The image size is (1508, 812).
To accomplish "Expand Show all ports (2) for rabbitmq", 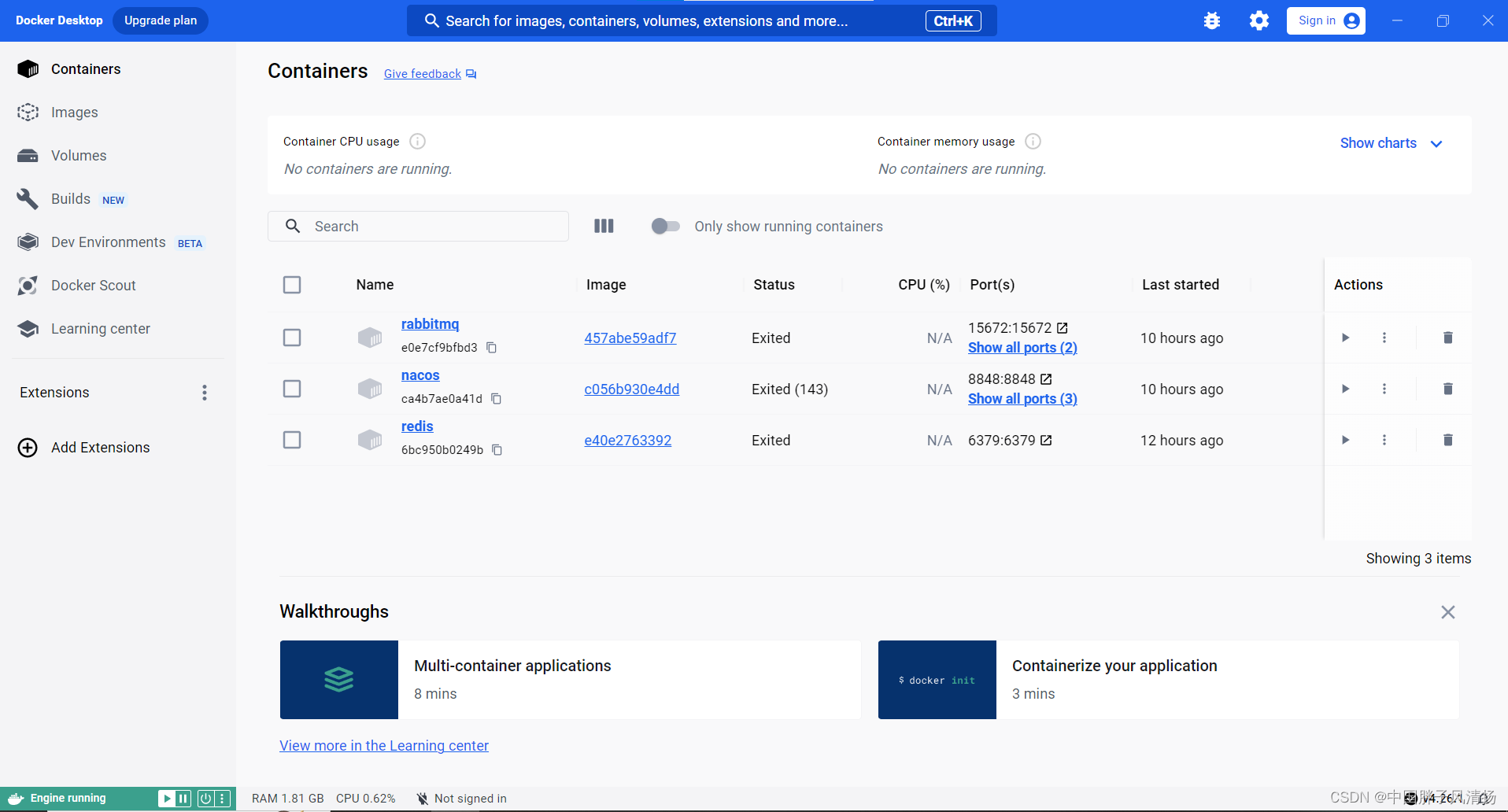I will (x=1022, y=348).
